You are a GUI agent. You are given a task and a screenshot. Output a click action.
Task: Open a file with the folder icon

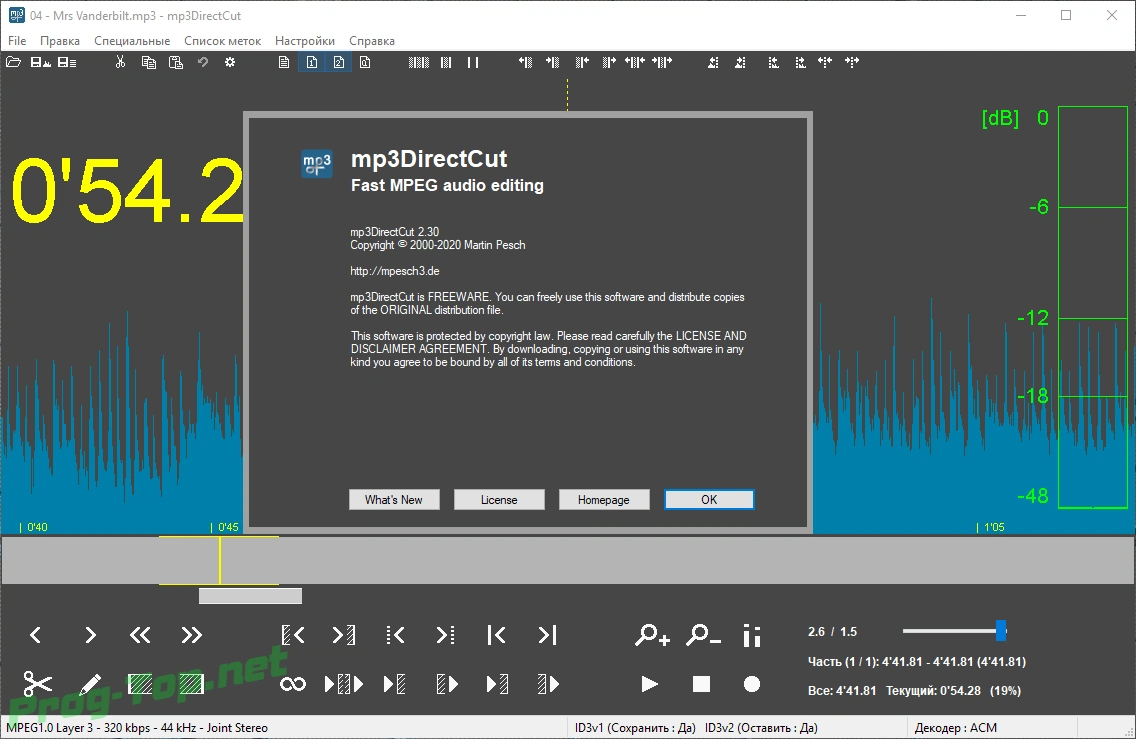pyautogui.click(x=13, y=62)
